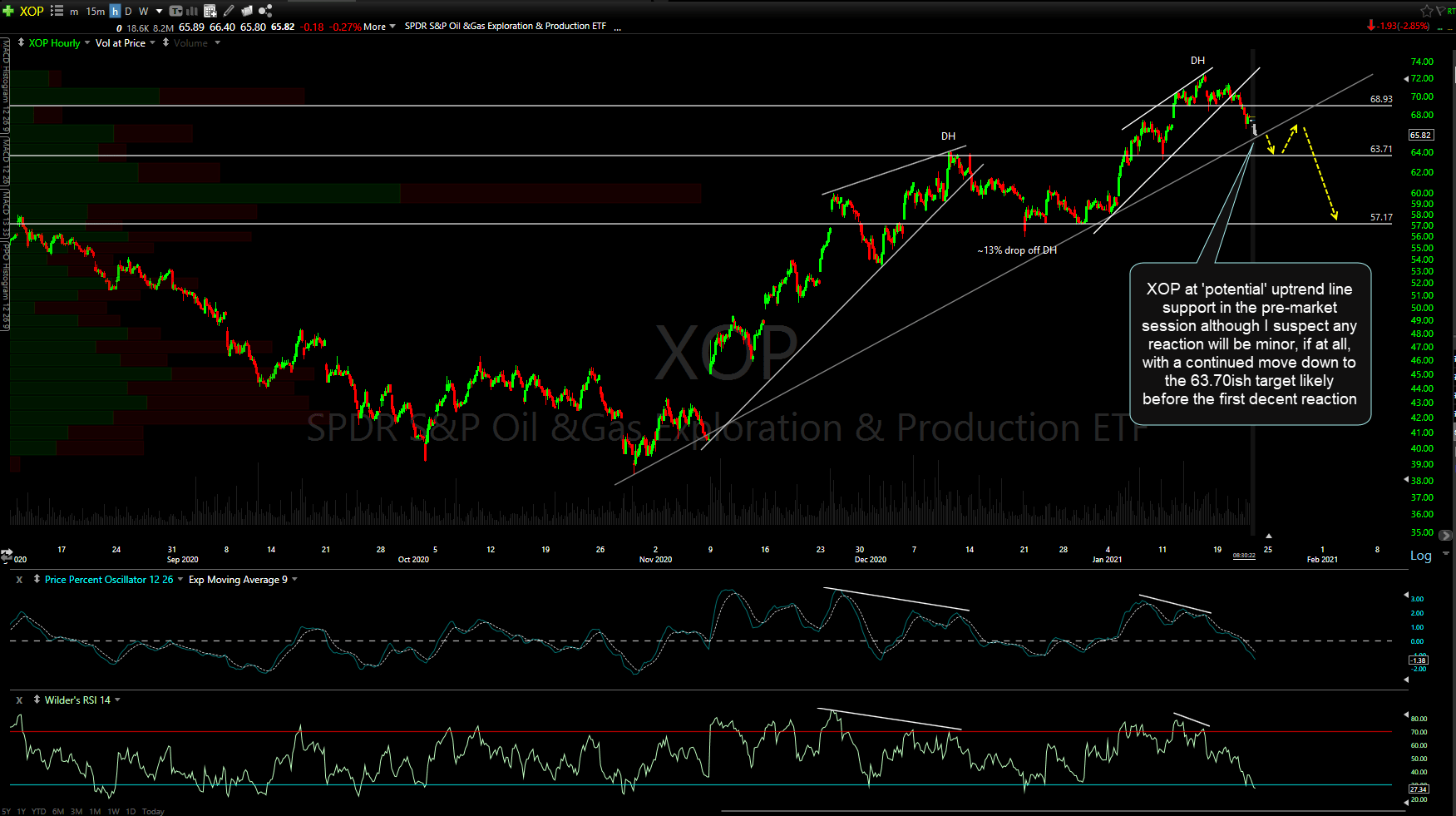
Task: Click the scroll-arrows icon at time axis left
Action: point(7,555)
